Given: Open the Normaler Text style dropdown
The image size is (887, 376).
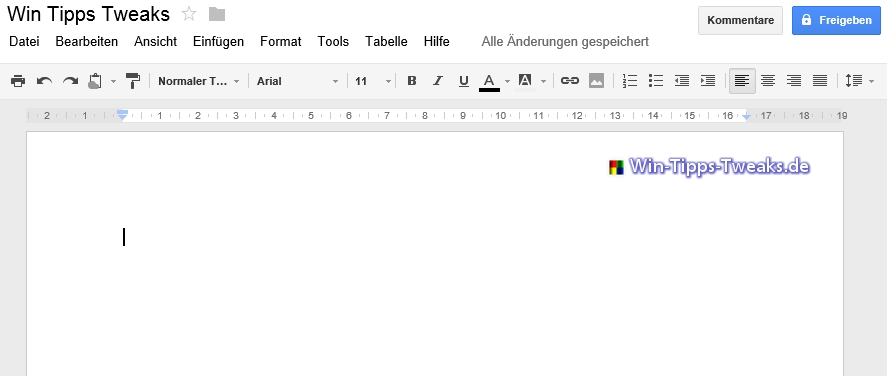Looking at the screenshot, I should (x=199, y=81).
